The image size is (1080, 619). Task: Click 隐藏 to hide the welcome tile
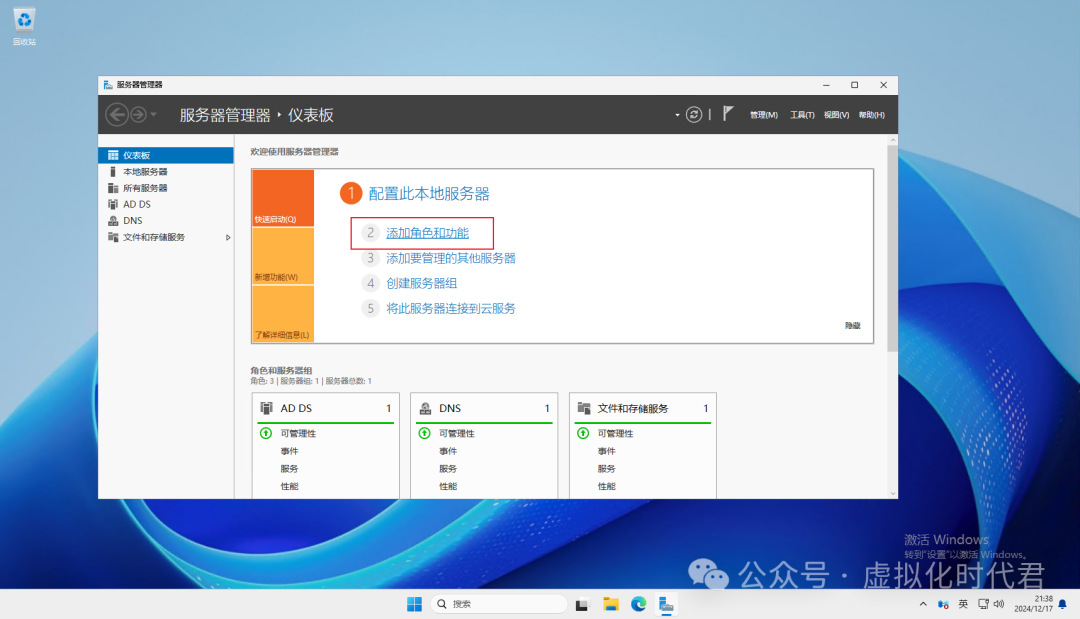pyautogui.click(x=852, y=326)
